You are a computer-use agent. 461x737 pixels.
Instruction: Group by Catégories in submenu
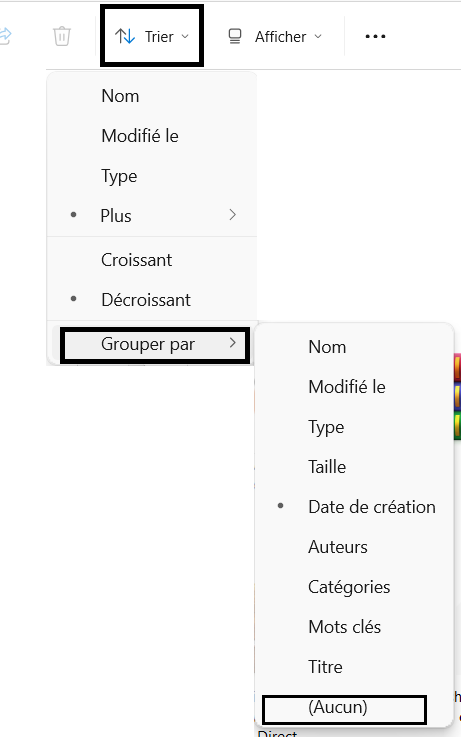pyautogui.click(x=354, y=587)
